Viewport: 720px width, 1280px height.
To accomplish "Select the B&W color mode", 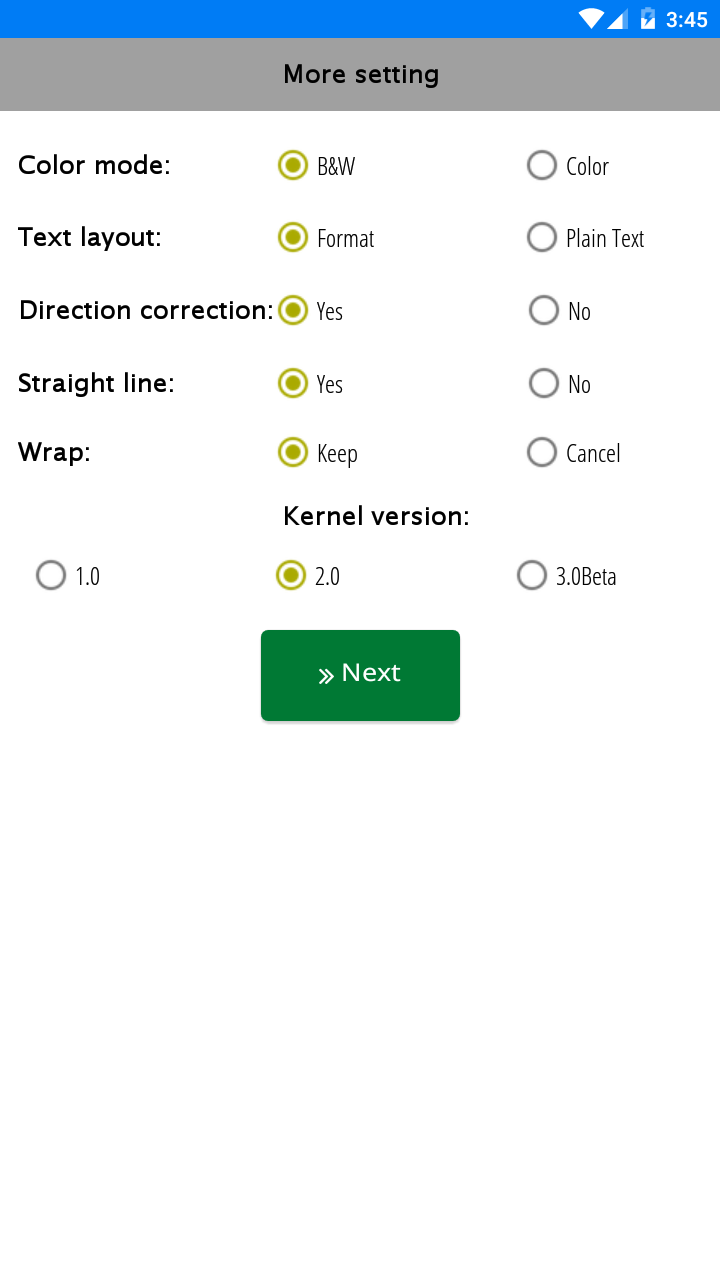I will (x=292, y=165).
